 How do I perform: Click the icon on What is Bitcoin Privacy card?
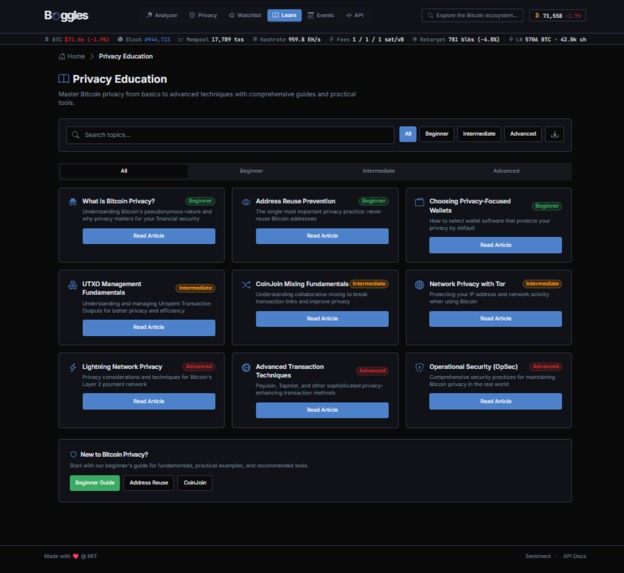73,202
